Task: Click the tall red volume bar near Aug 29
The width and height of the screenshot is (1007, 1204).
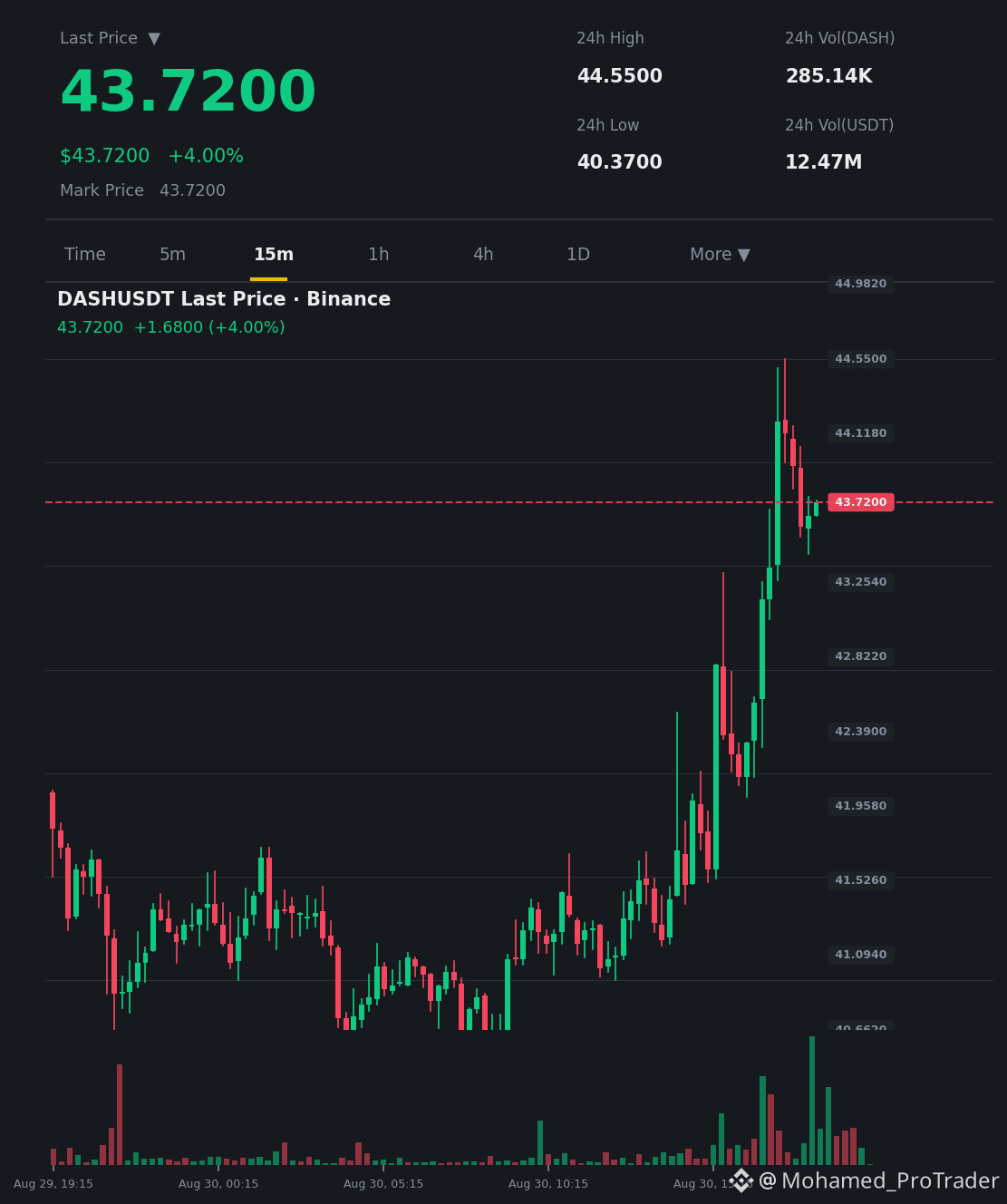Action: click(120, 1115)
